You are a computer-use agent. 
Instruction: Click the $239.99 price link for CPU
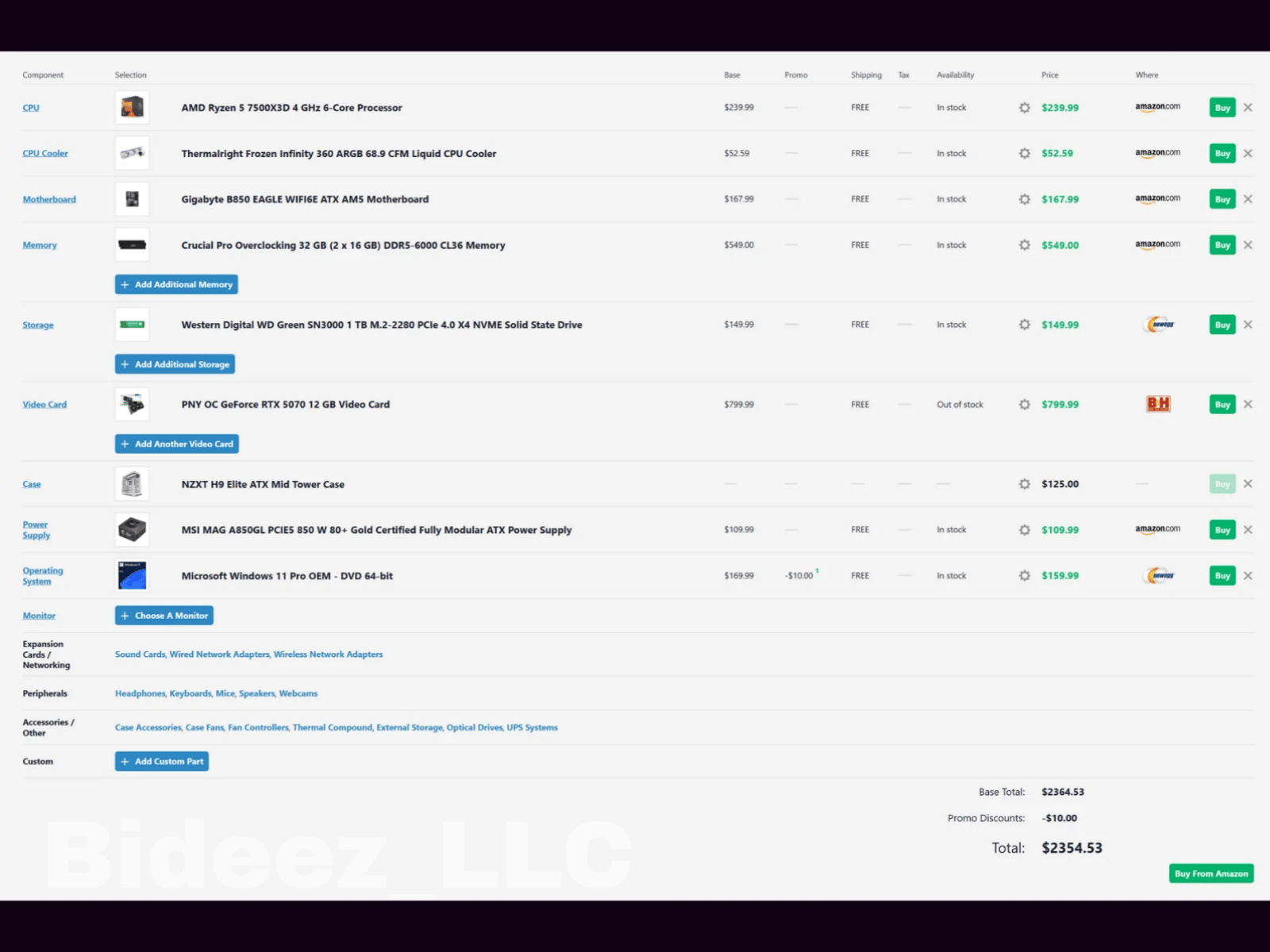[x=1060, y=108]
